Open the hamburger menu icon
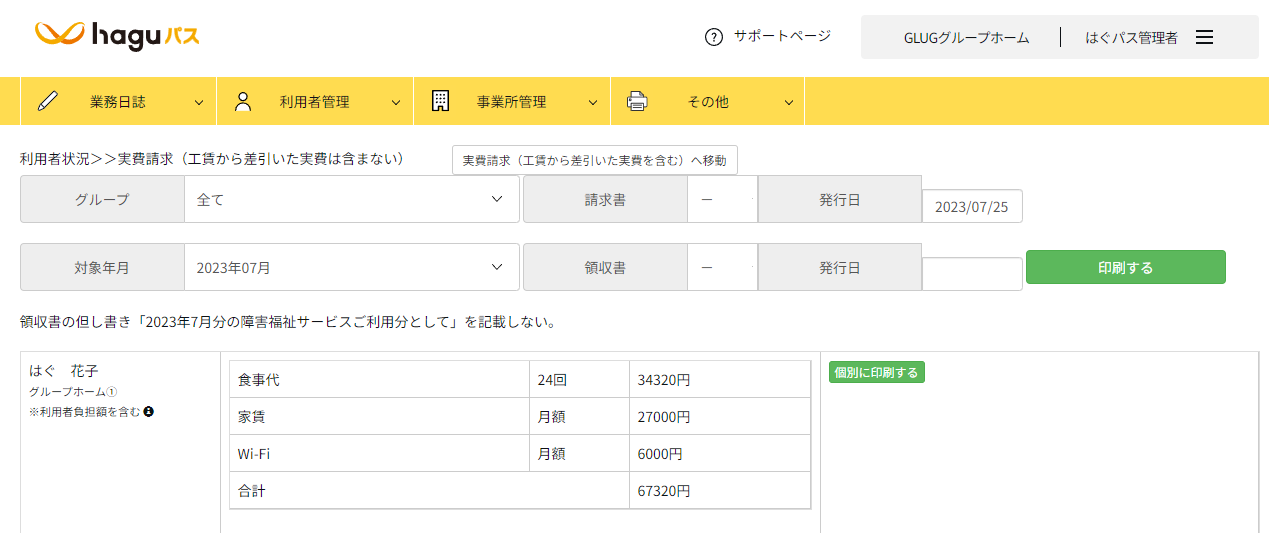The image size is (1269, 533). click(1205, 37)
